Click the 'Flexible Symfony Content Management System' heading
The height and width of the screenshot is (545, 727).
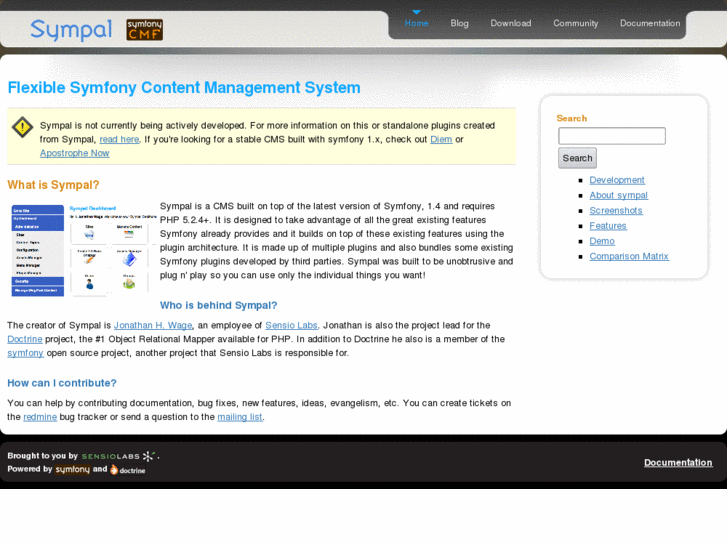pos(184,88)
